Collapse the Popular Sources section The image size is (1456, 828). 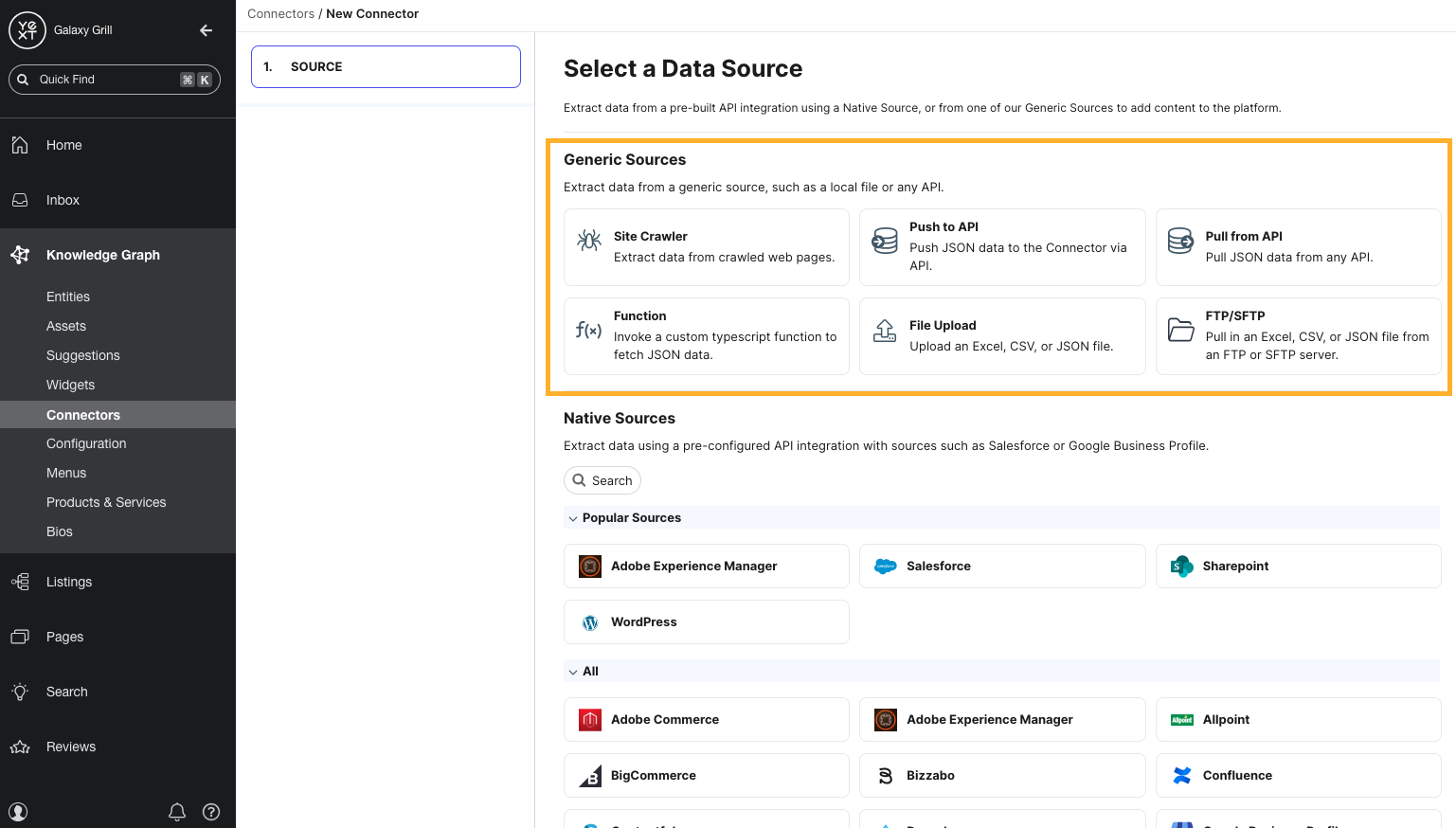point(573,518)
